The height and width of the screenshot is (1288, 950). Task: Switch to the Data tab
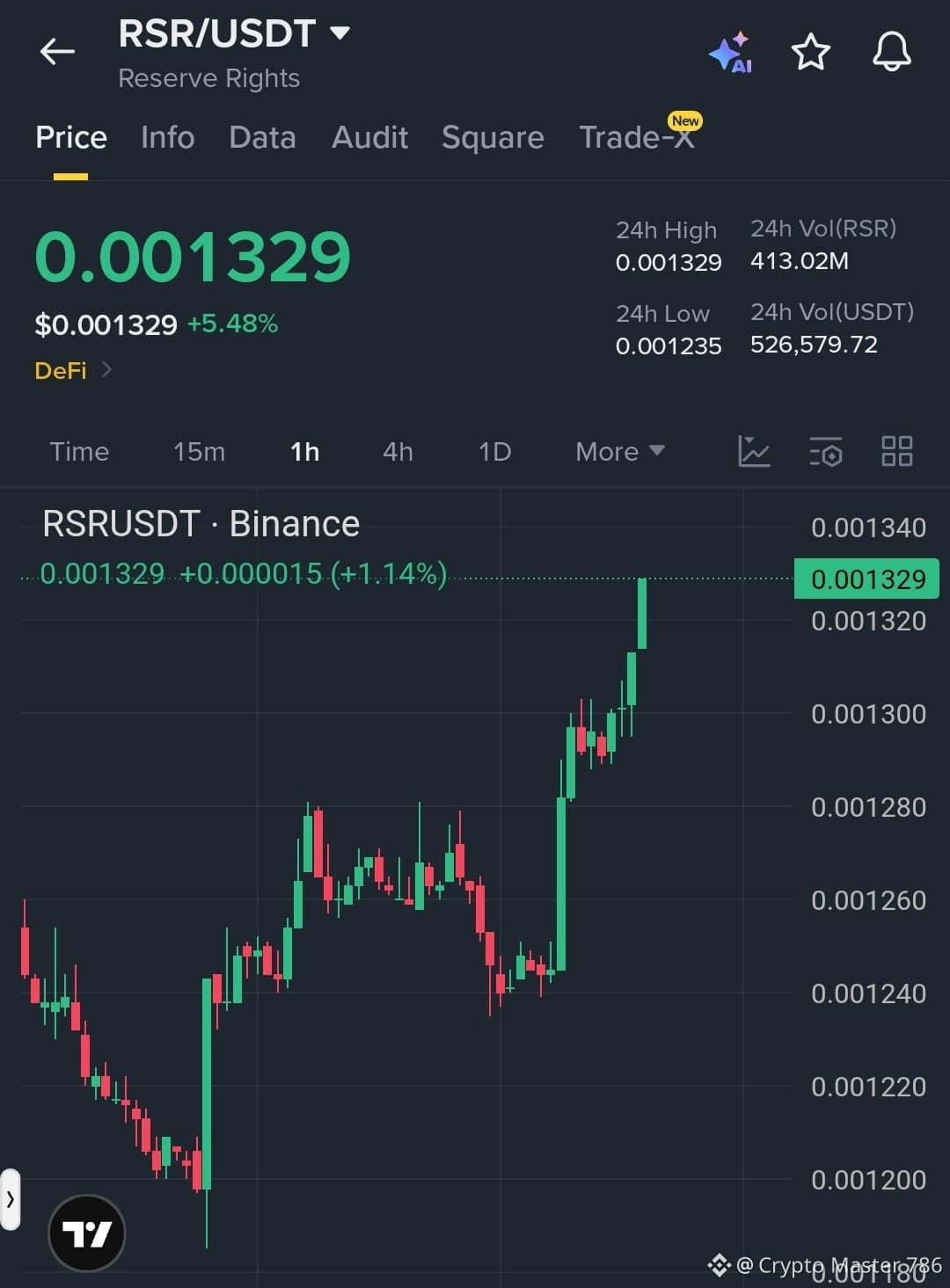[262, 137]
